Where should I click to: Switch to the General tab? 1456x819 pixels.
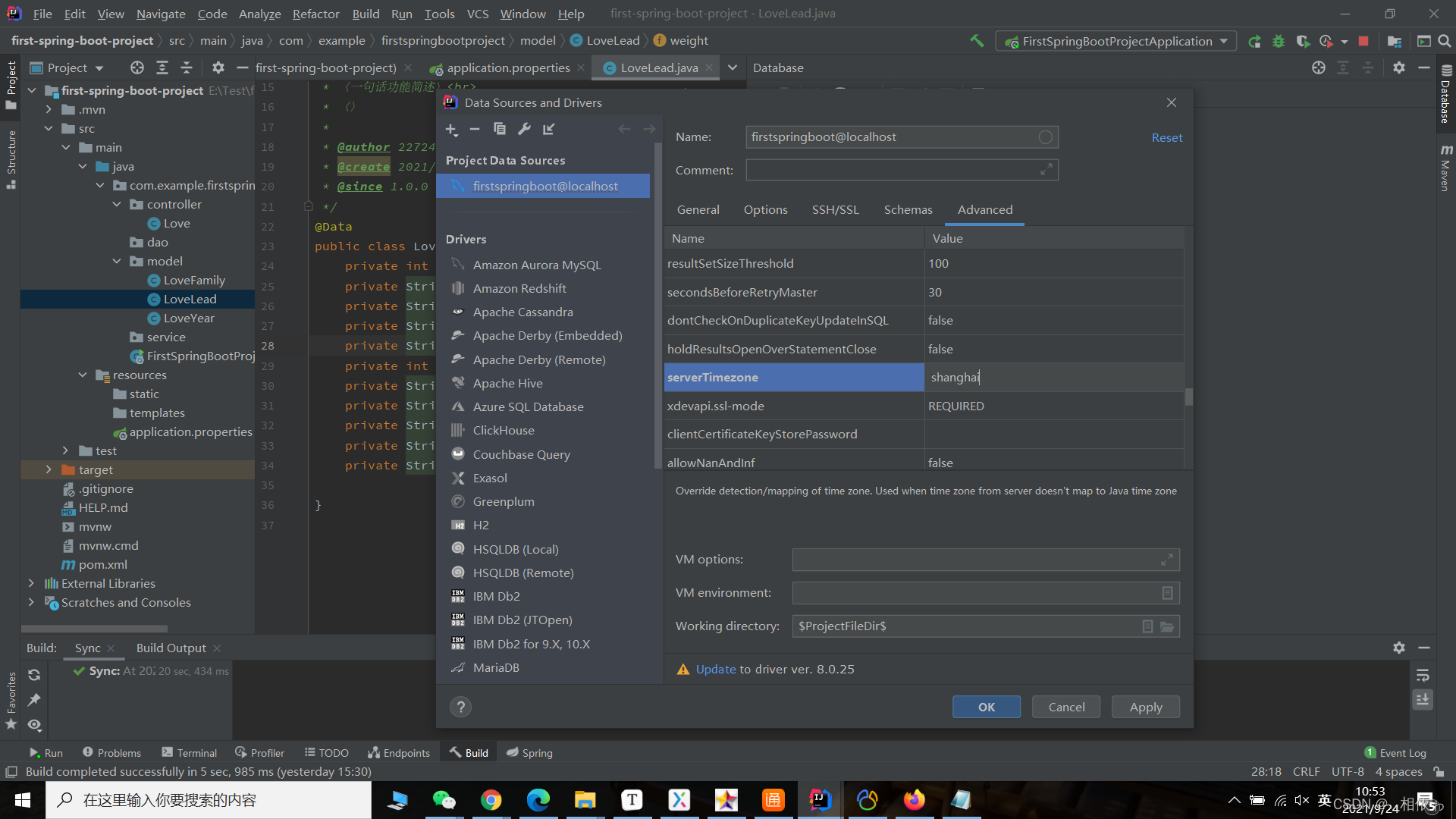click(x=698, y=209)
